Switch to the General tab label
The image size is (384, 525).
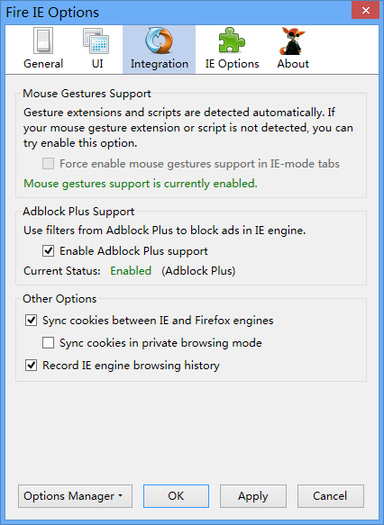click(x=43, y=64)
